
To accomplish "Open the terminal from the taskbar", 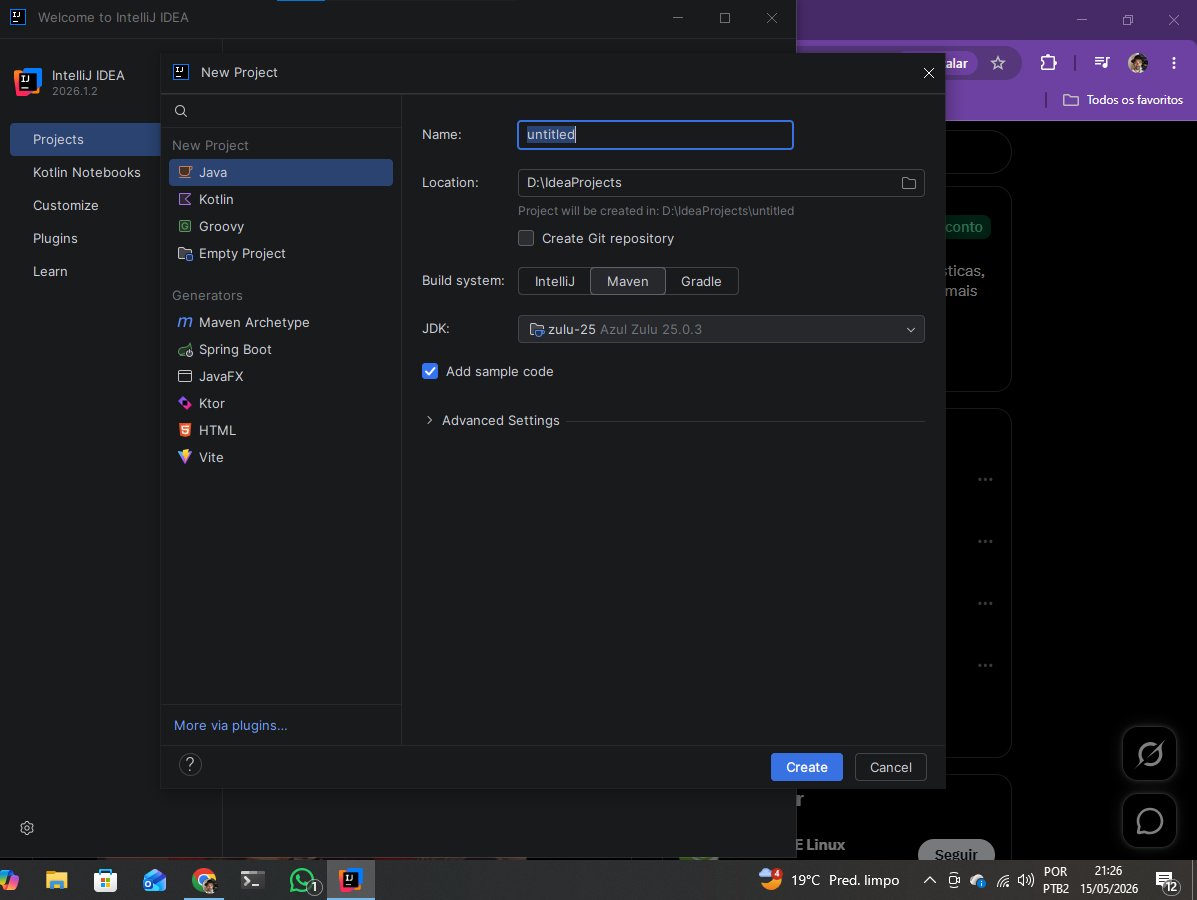I will tap(253, 880).
